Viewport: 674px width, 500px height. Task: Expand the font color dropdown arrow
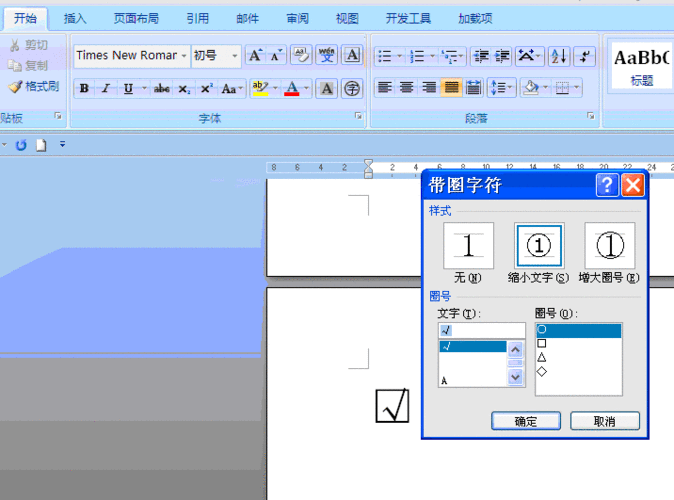tap(306, 89)
